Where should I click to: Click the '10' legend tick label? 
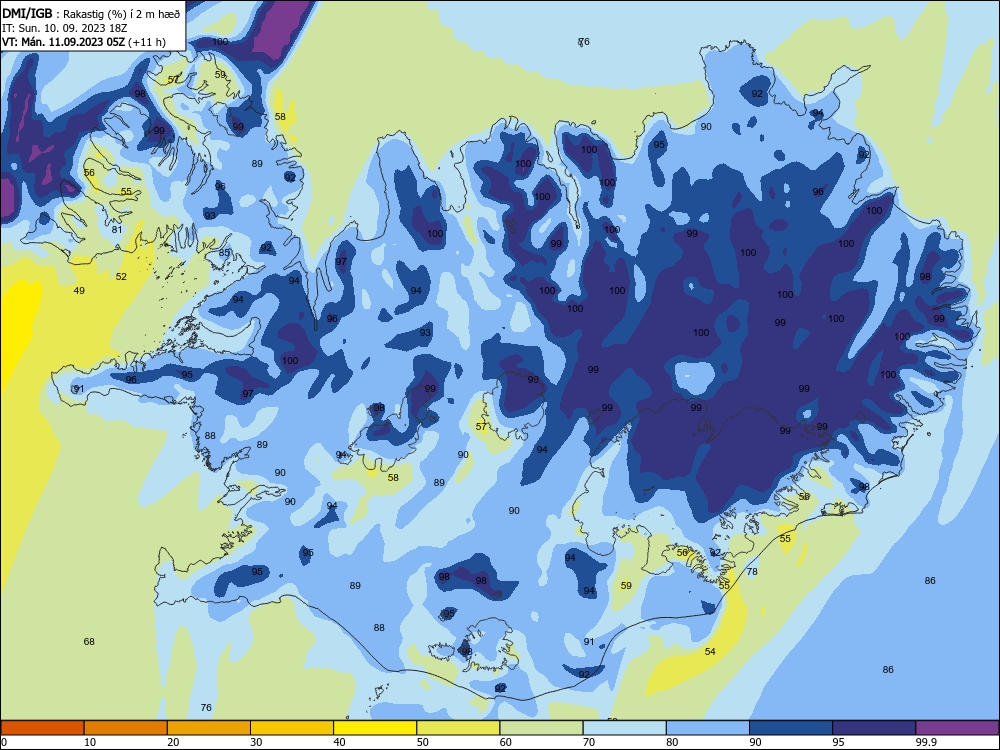(x=90, y=742)
